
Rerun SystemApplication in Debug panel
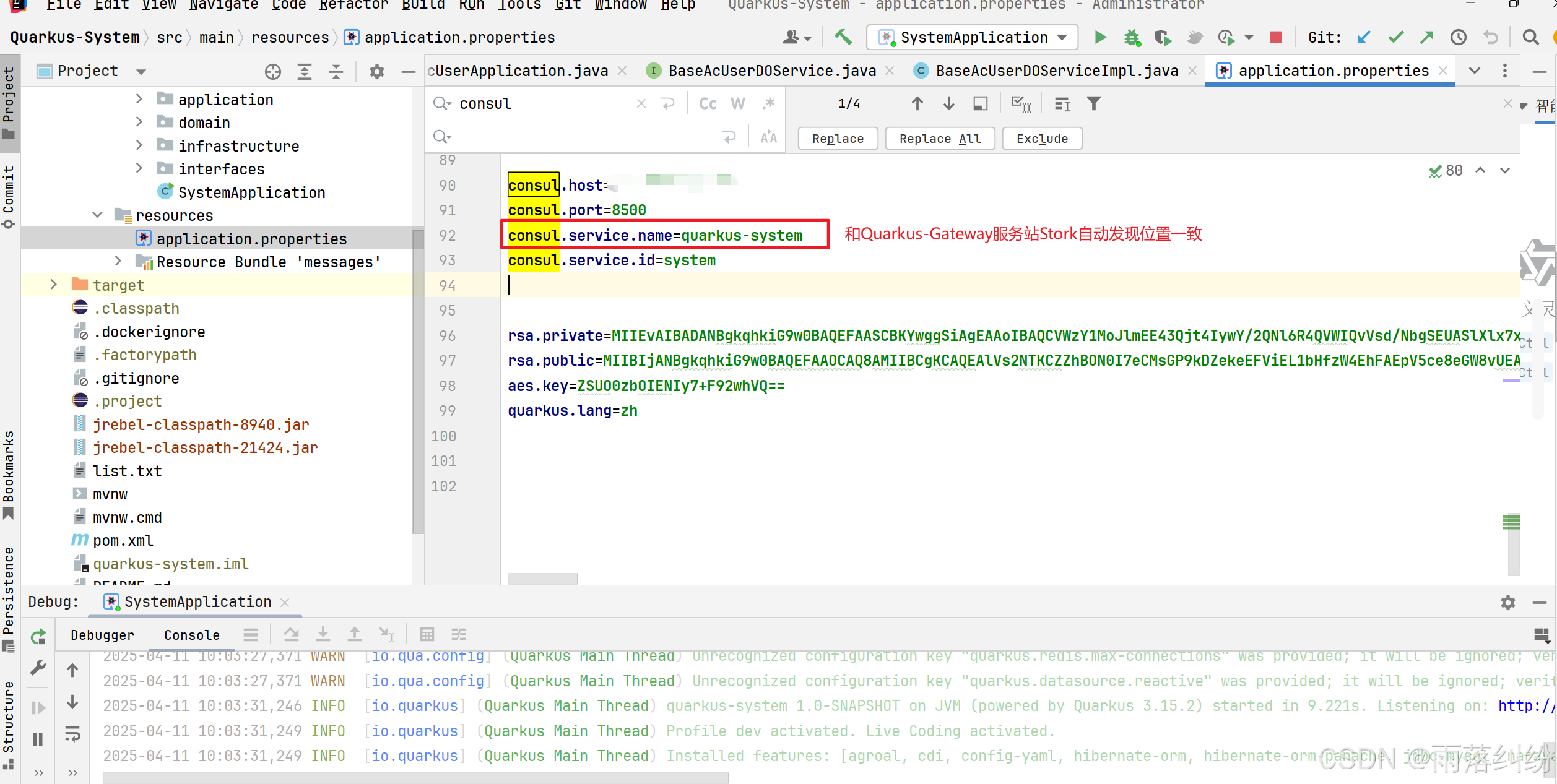(x=38, y=636)
